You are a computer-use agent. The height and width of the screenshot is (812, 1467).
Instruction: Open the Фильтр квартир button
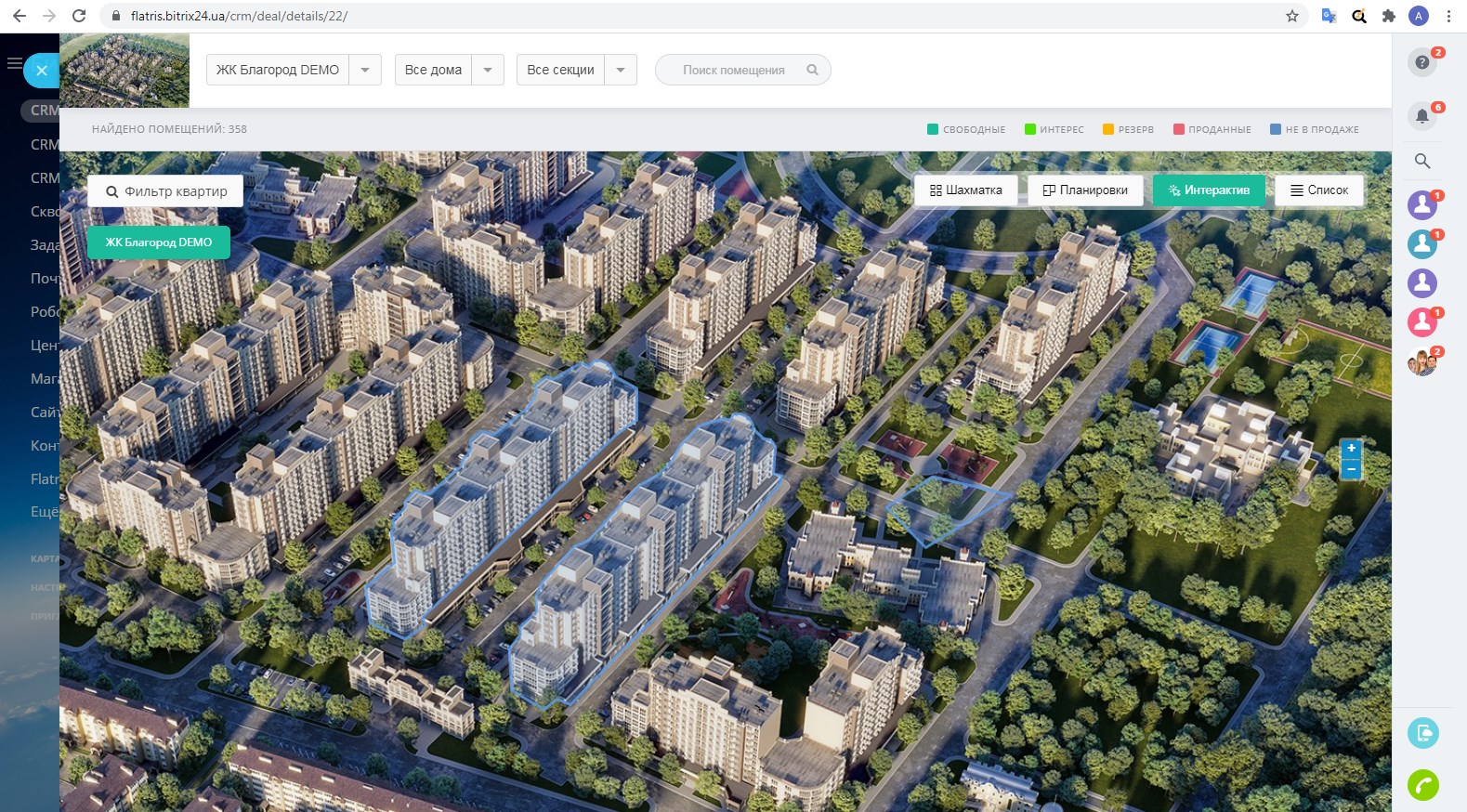point(165,191)
